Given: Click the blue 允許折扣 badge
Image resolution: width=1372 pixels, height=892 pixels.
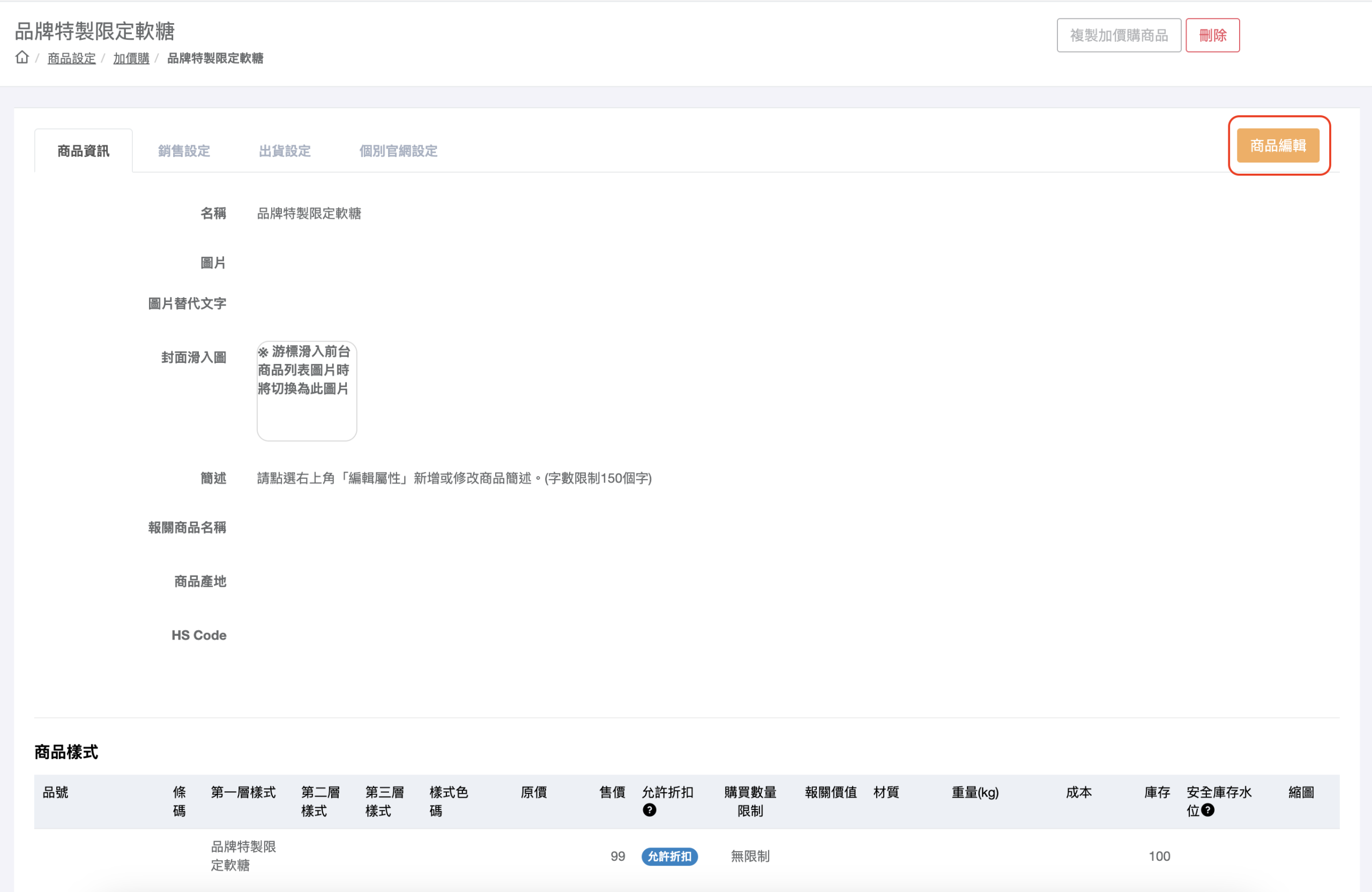Looking at the screenshot, I should 669,856.
